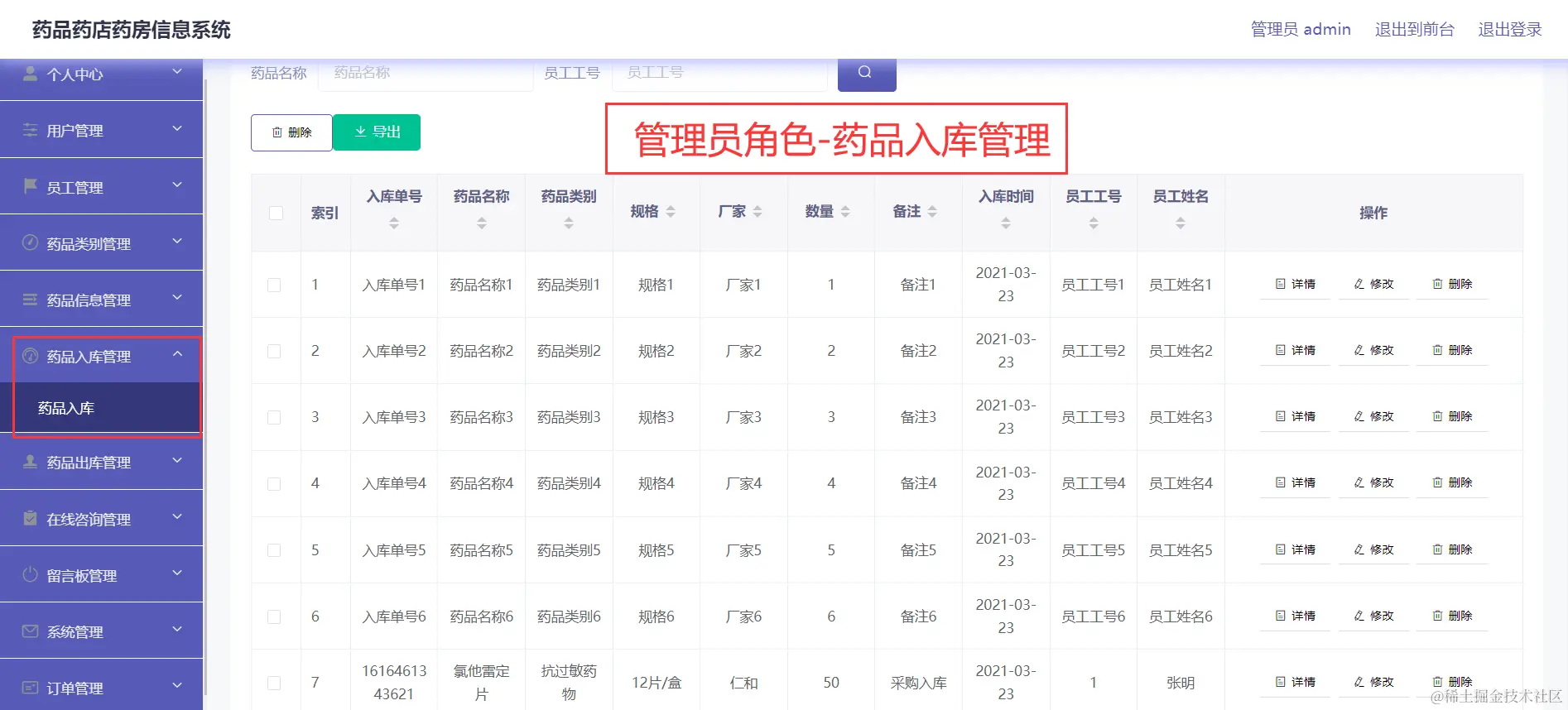Image resolution: width=1568 pixels, height=710 pixels.
Task: Check the checkbox for row 入库单号6
Action: pyautogui.click(x=274, y=616)
